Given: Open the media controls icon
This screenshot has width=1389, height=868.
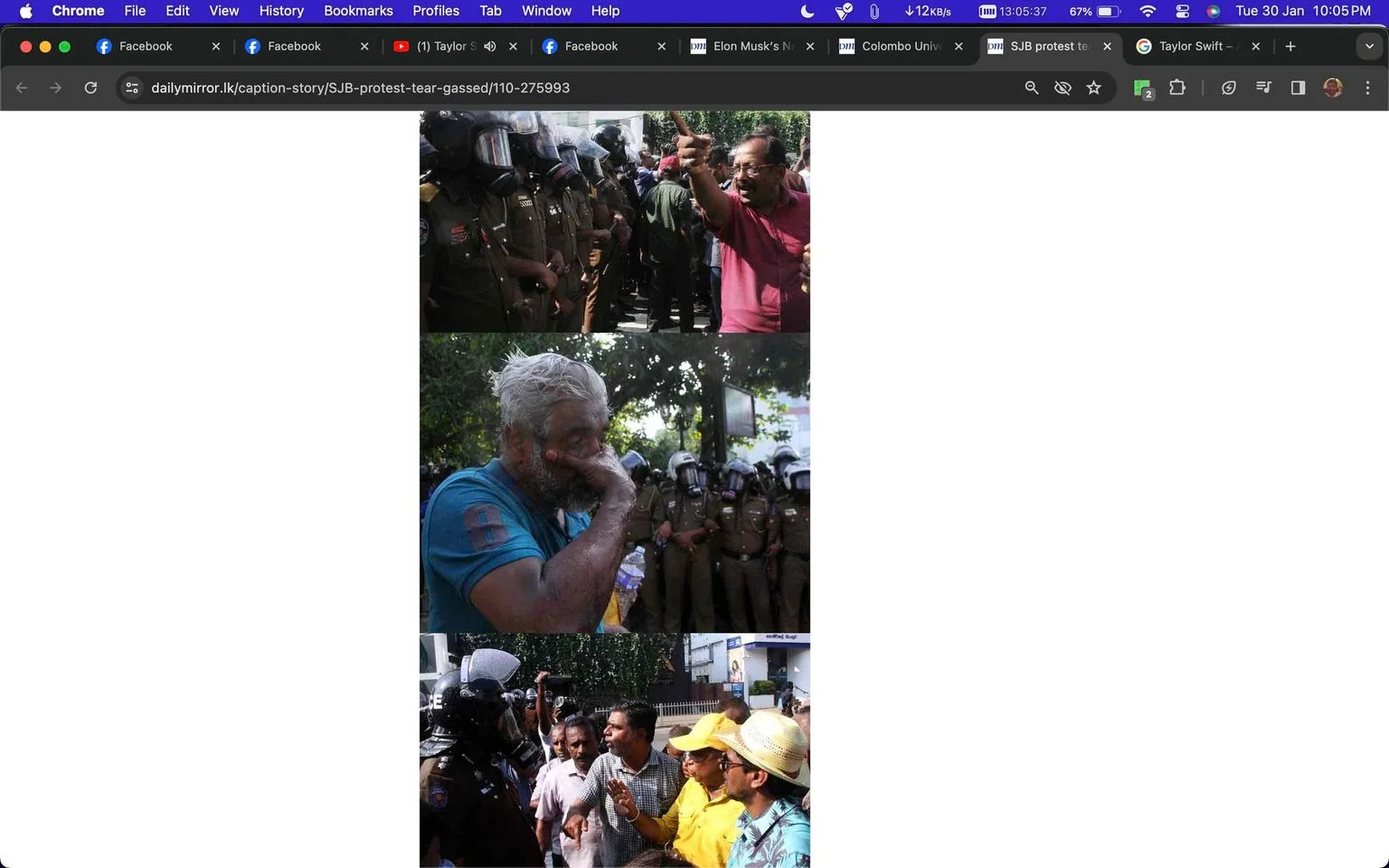Looking at the screenshot, I should 1263,88.
